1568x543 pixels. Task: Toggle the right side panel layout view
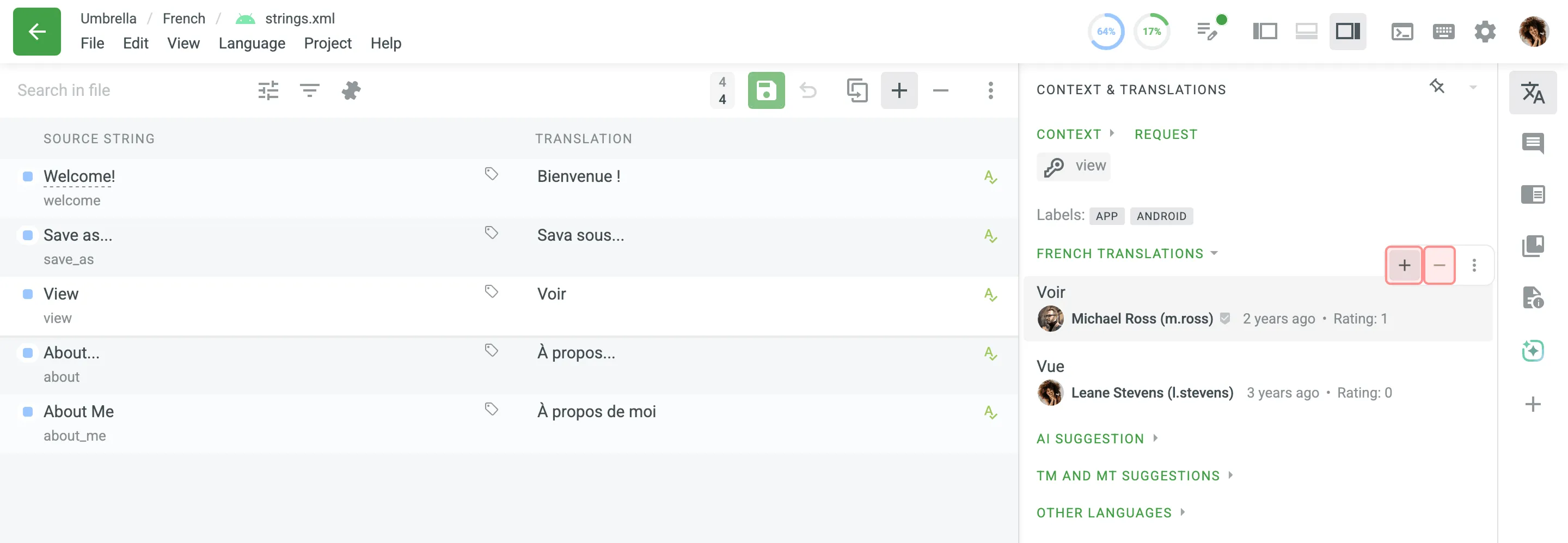[1347, 32]
